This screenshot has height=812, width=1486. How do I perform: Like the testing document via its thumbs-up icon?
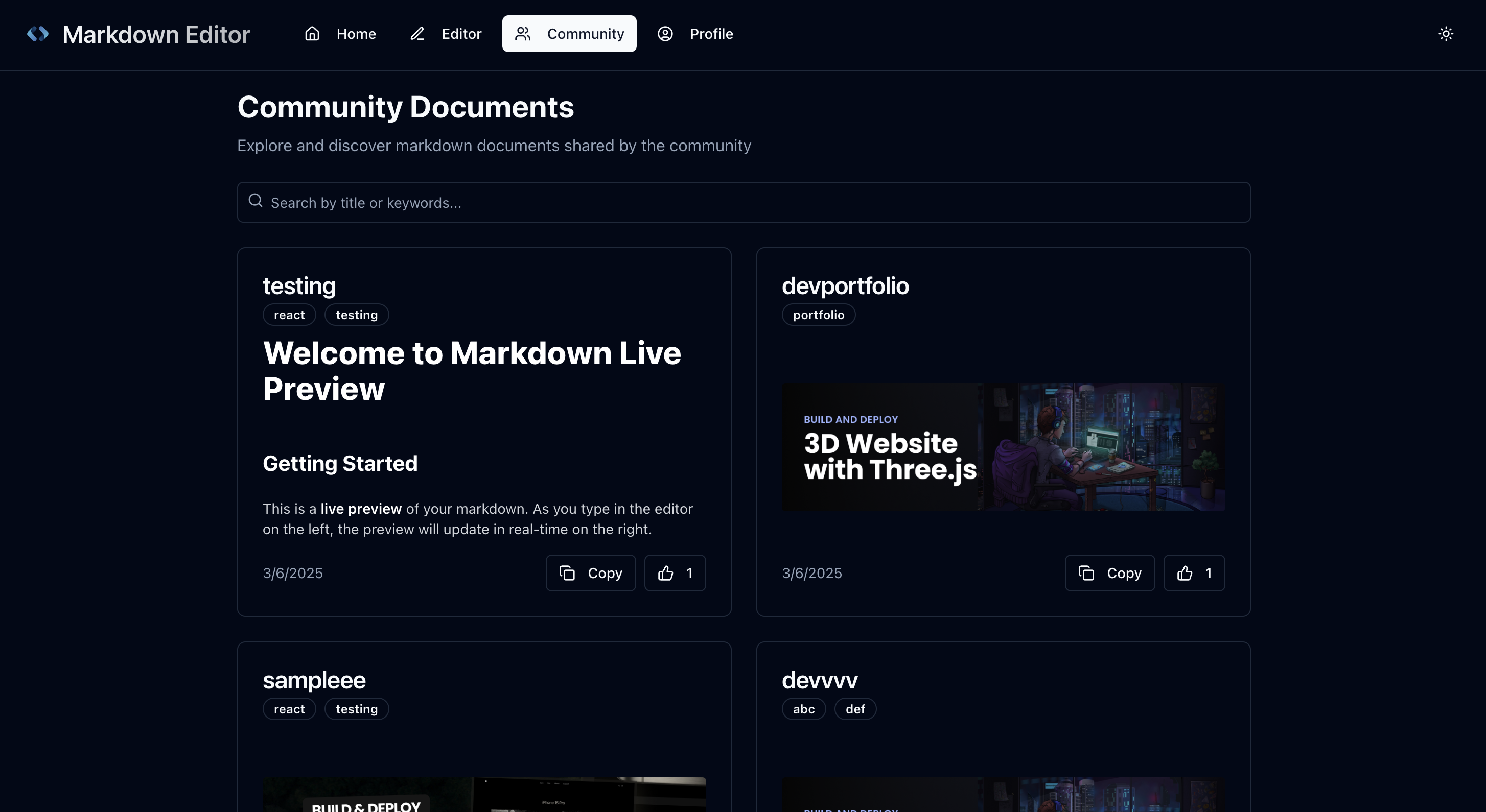click(x=666, y=573)
